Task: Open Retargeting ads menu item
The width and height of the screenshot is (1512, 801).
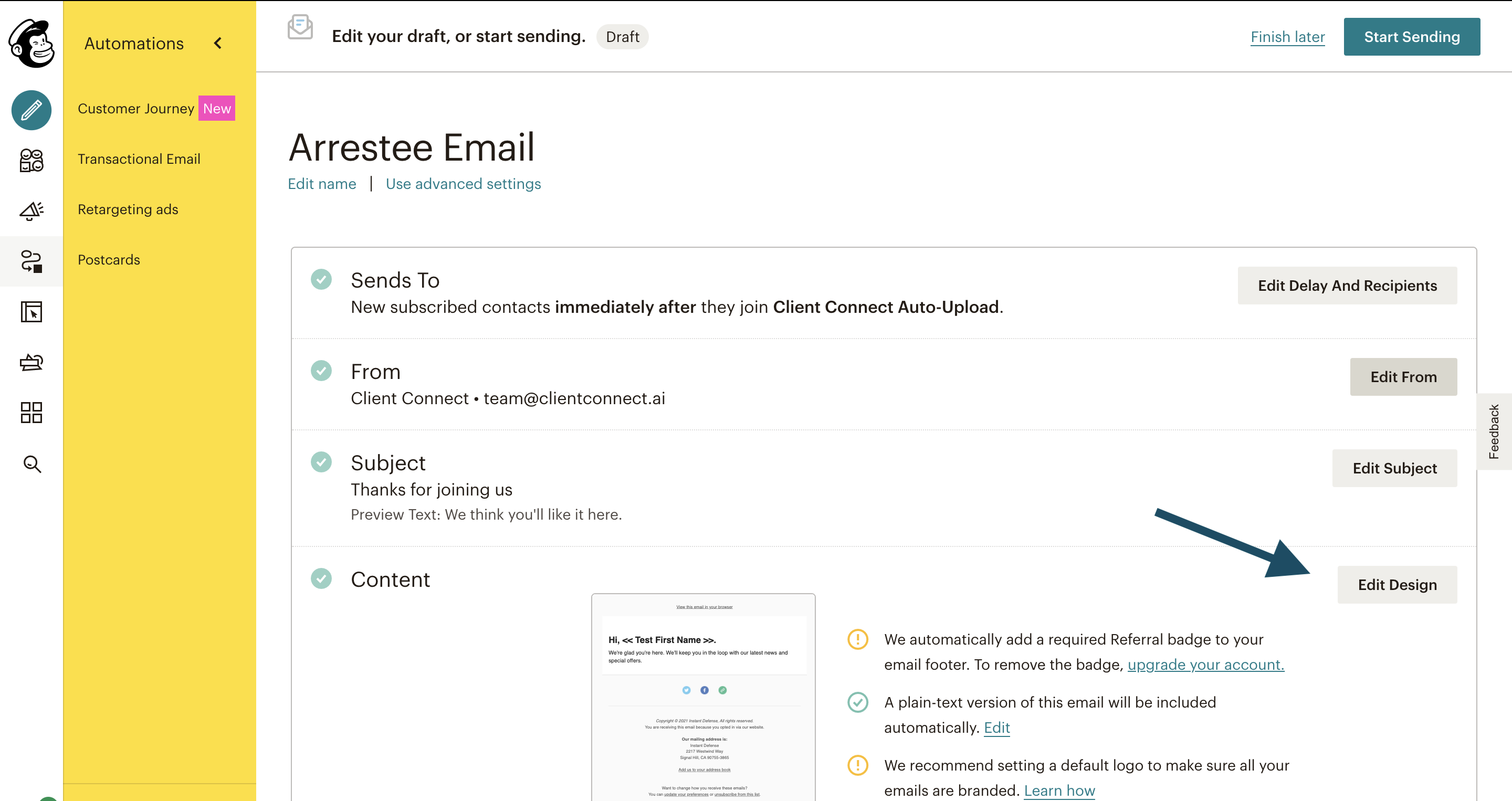Action: tap(128, 209)
